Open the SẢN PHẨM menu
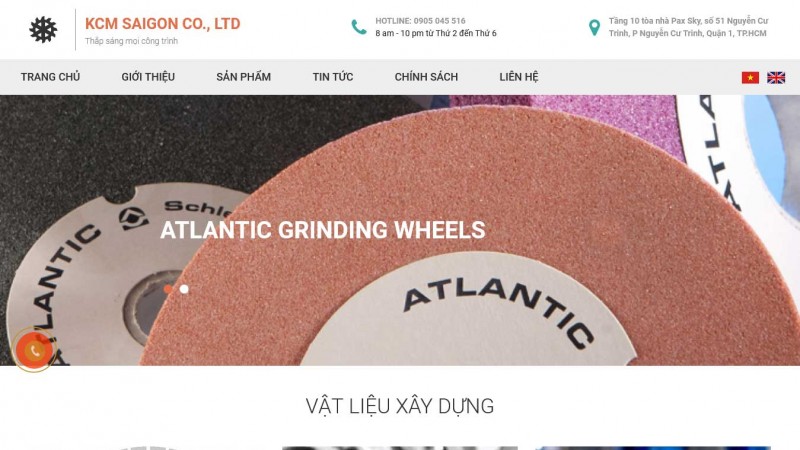 pos(243,77)
